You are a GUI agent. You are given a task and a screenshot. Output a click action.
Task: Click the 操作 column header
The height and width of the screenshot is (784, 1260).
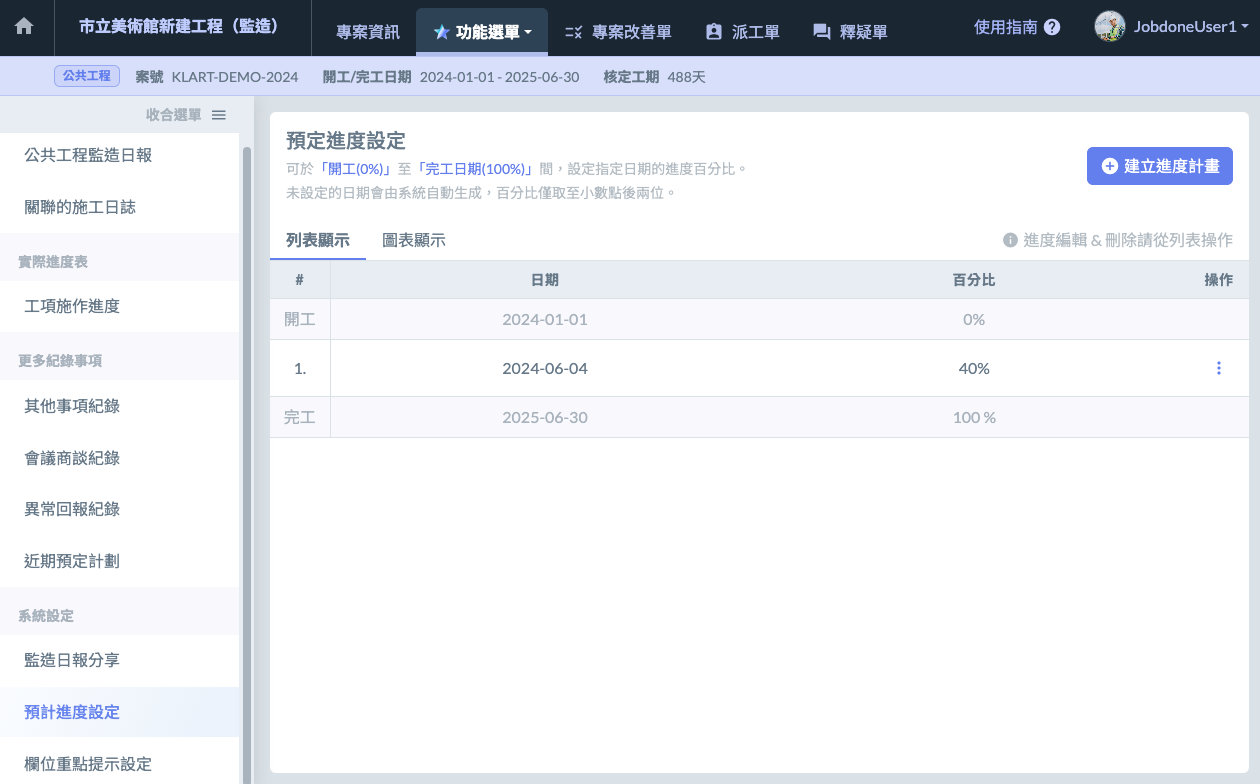coord(1218,280)
